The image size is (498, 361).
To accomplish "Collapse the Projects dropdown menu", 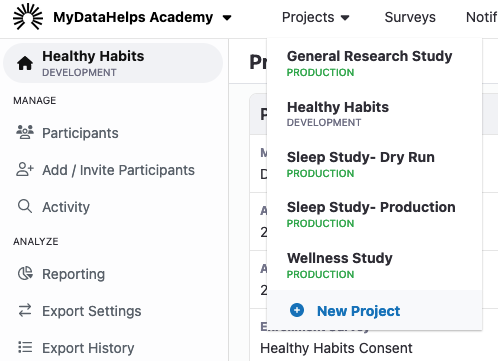I will point(316,17).
